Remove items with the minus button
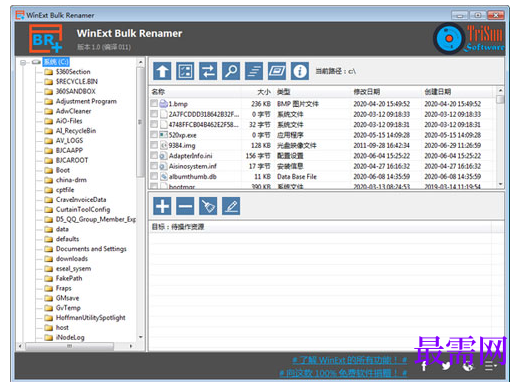 coord(185,206)
